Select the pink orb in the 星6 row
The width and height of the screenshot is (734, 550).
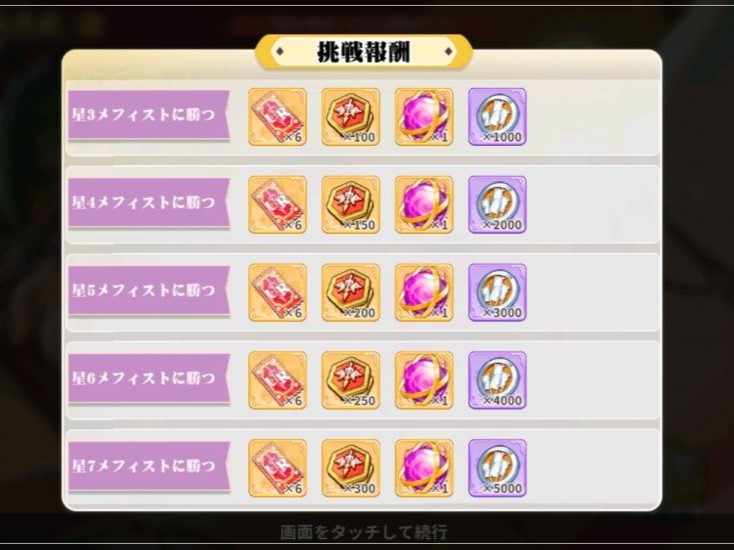(x=424, y=381)
